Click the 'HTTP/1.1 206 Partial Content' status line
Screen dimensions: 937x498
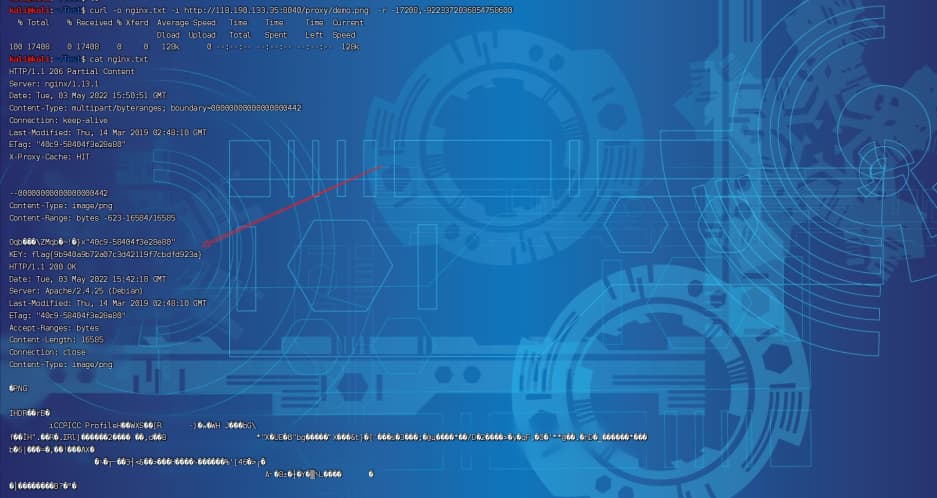point(72,71)
